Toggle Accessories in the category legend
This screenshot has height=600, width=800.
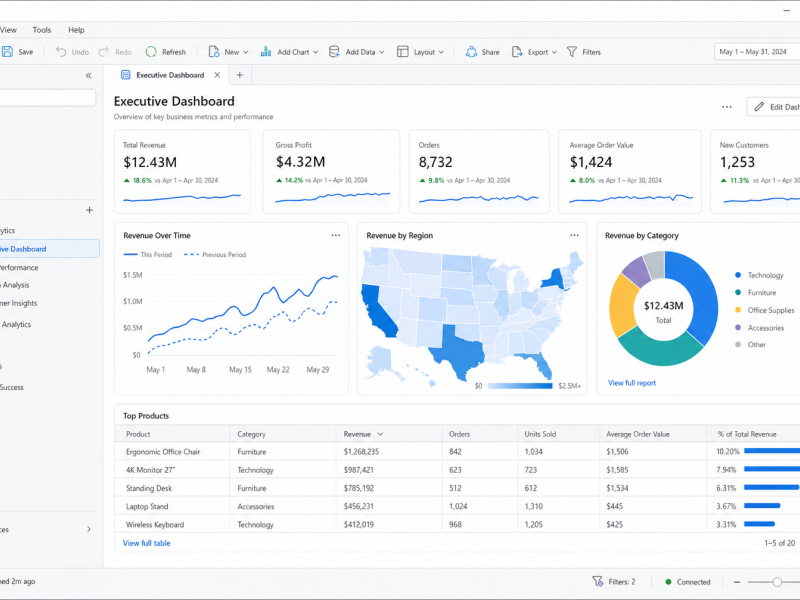coord(759,328)
